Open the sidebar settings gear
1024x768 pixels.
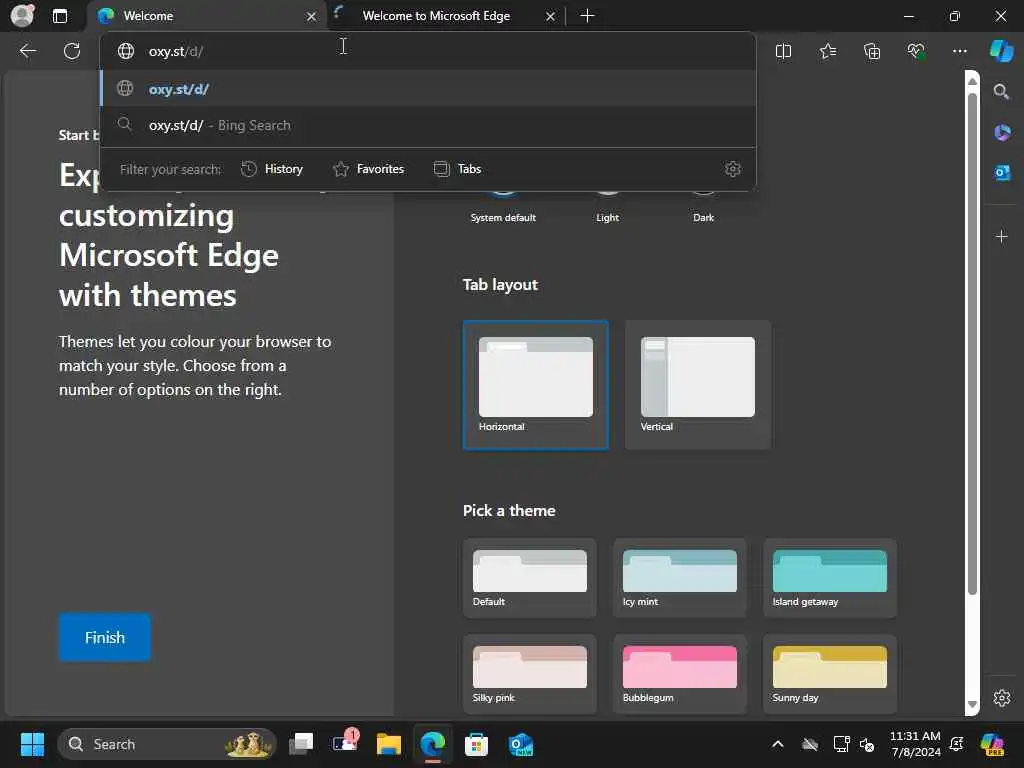1002,698
